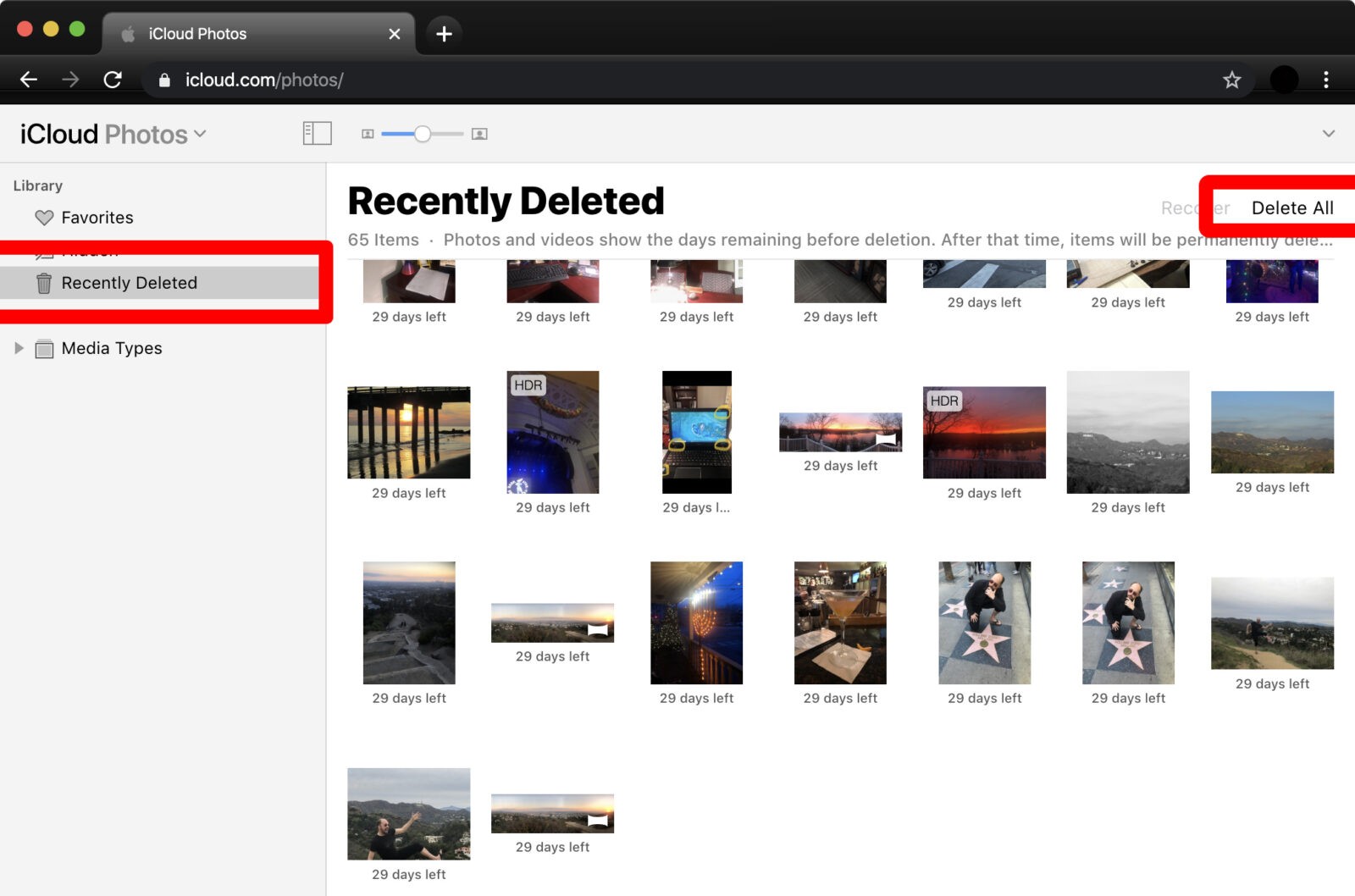1355x896 pixels.
Task: Select the martini glass photo thumbnail
Action: (840, 622)
